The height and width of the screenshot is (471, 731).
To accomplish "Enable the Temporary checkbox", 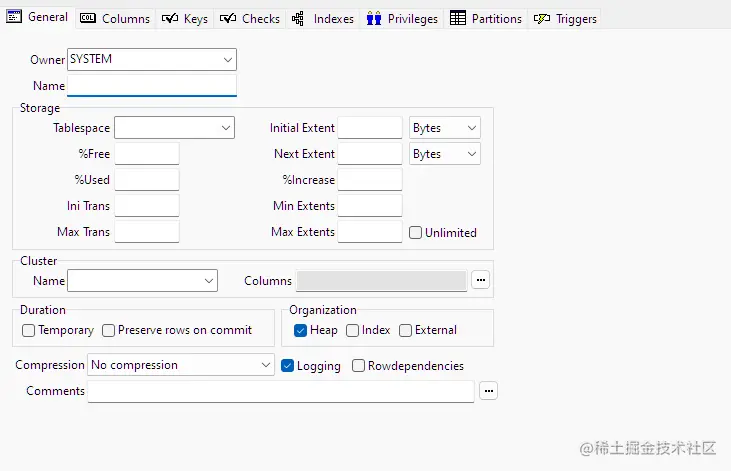I will coord(28,330).
